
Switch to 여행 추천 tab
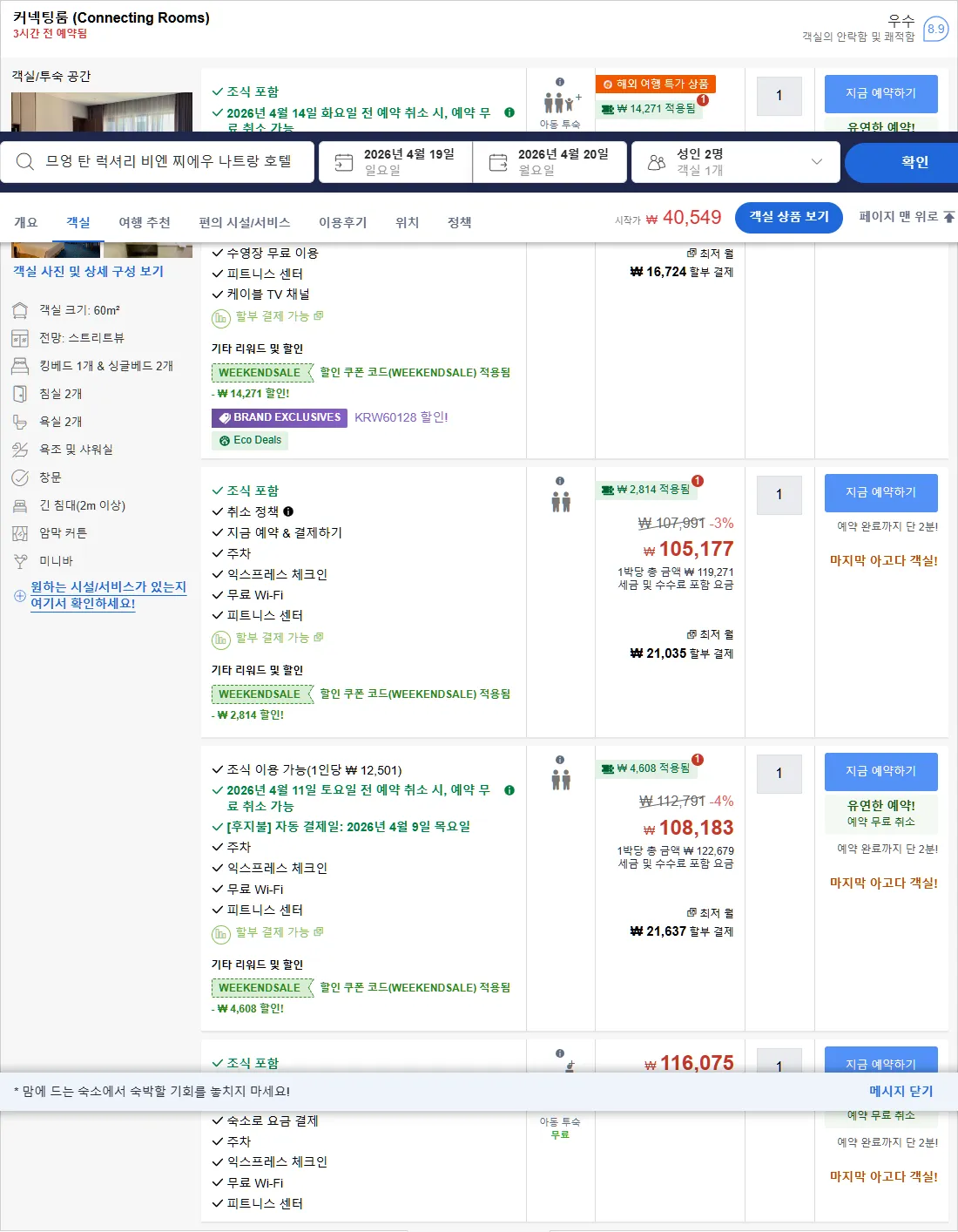pyautogui.click(x=145, y=222)
